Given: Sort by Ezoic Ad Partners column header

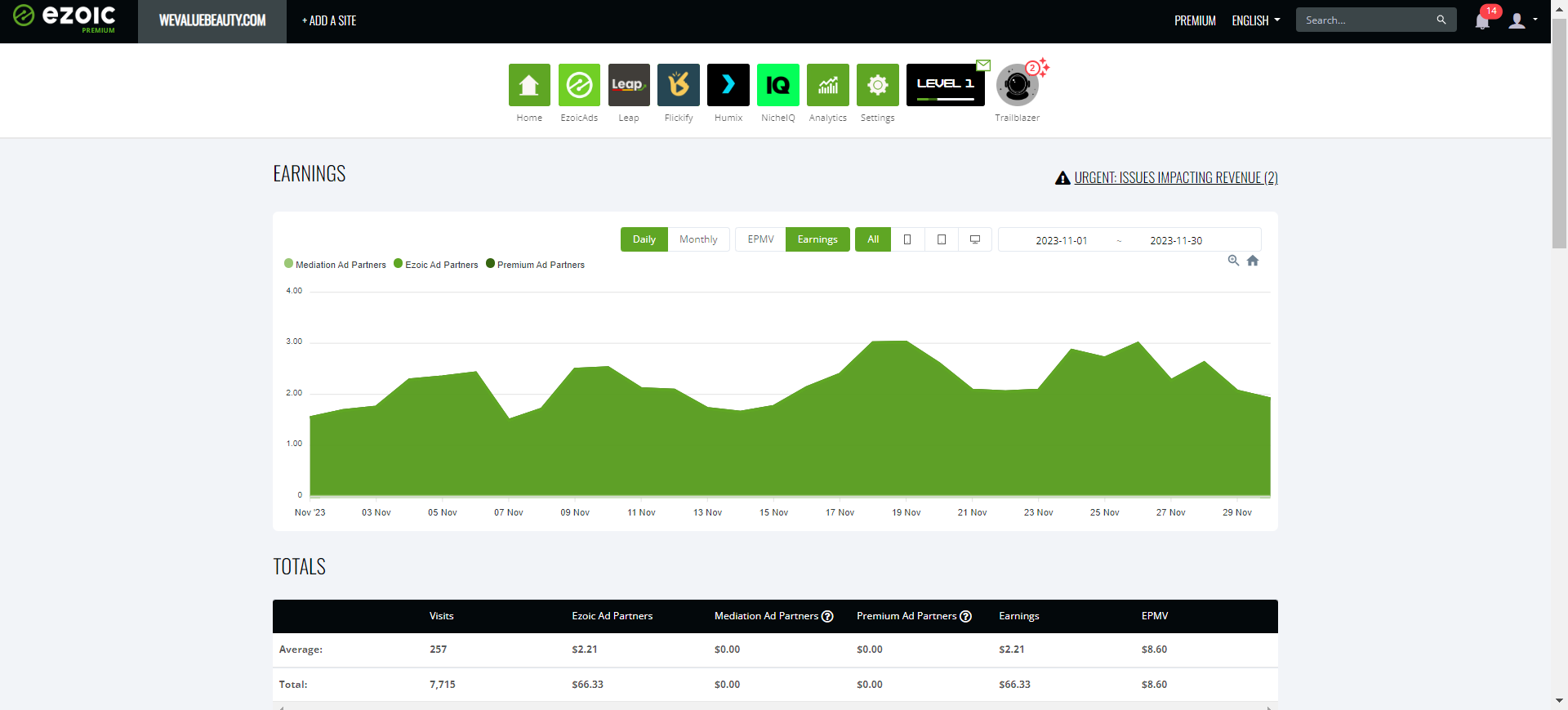Looking at the screenshot, I should [612, 616].
